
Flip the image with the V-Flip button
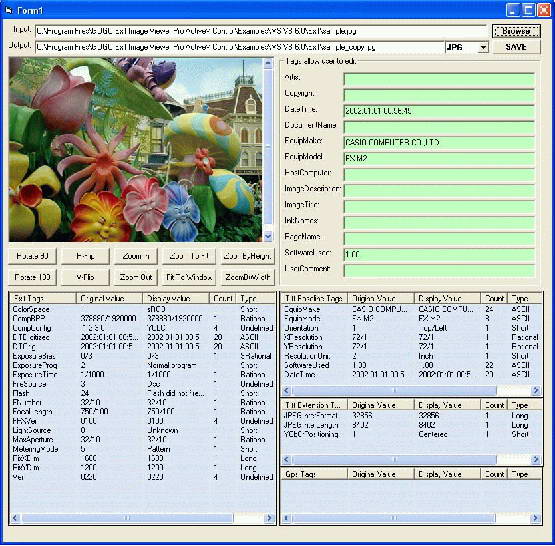tap(85, 277)
